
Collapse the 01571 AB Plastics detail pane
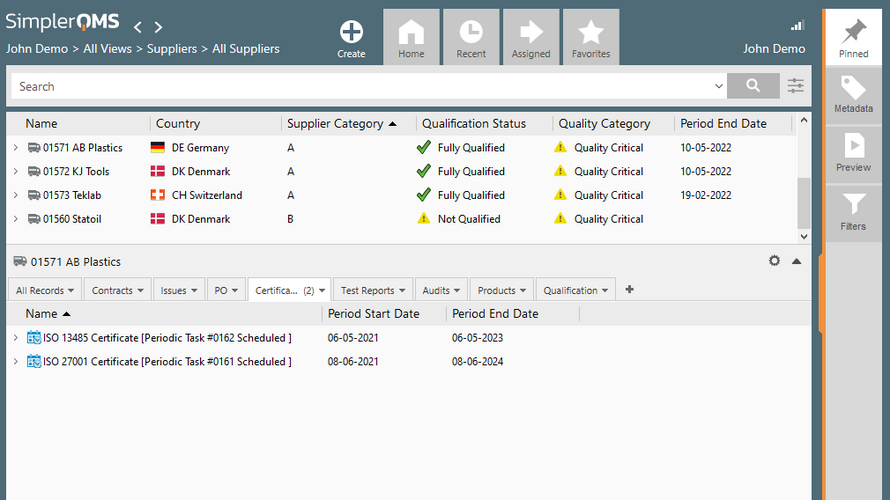tap(797, 261)
